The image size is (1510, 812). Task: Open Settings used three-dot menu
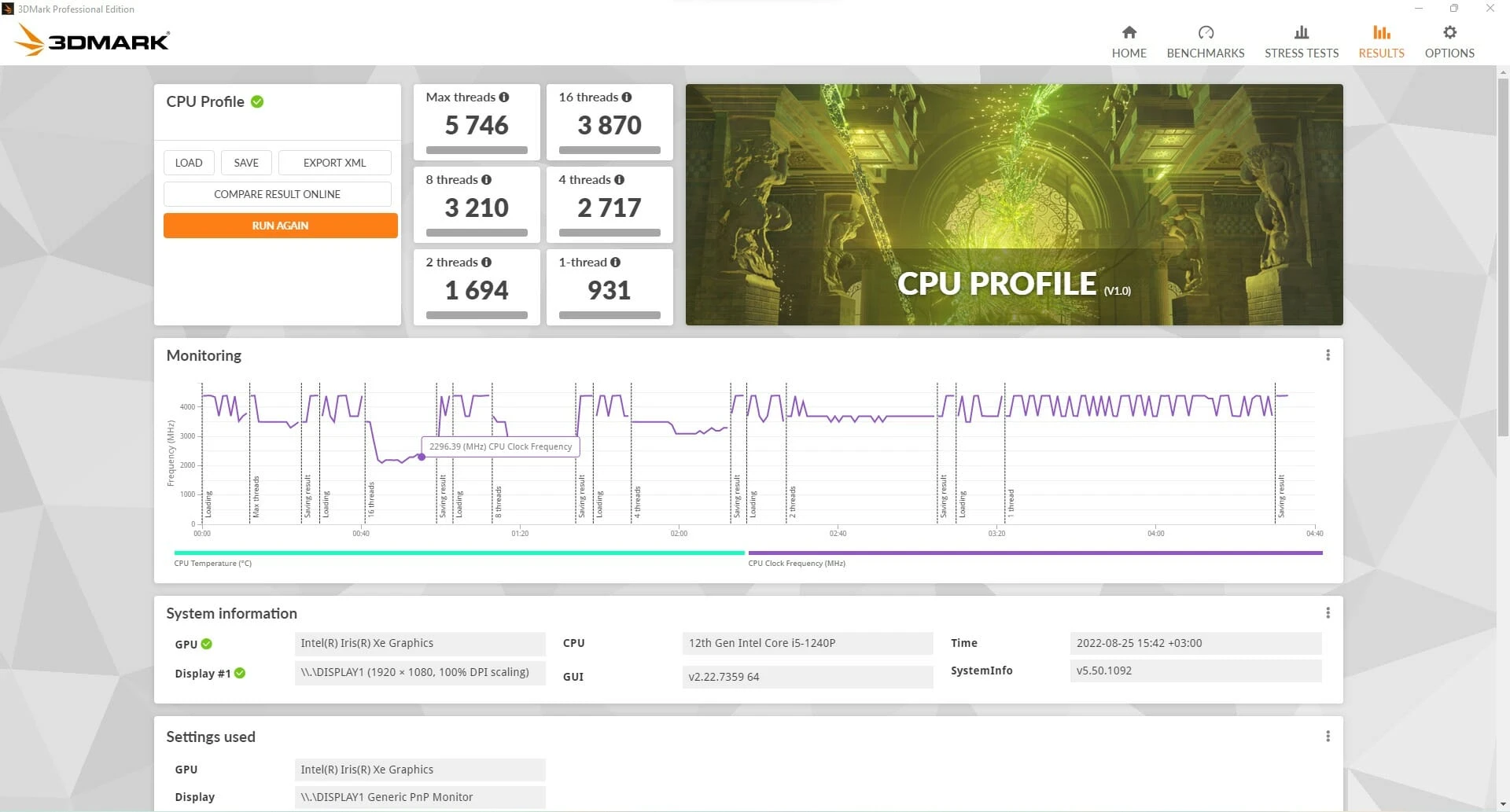[x=1328, y=737]
